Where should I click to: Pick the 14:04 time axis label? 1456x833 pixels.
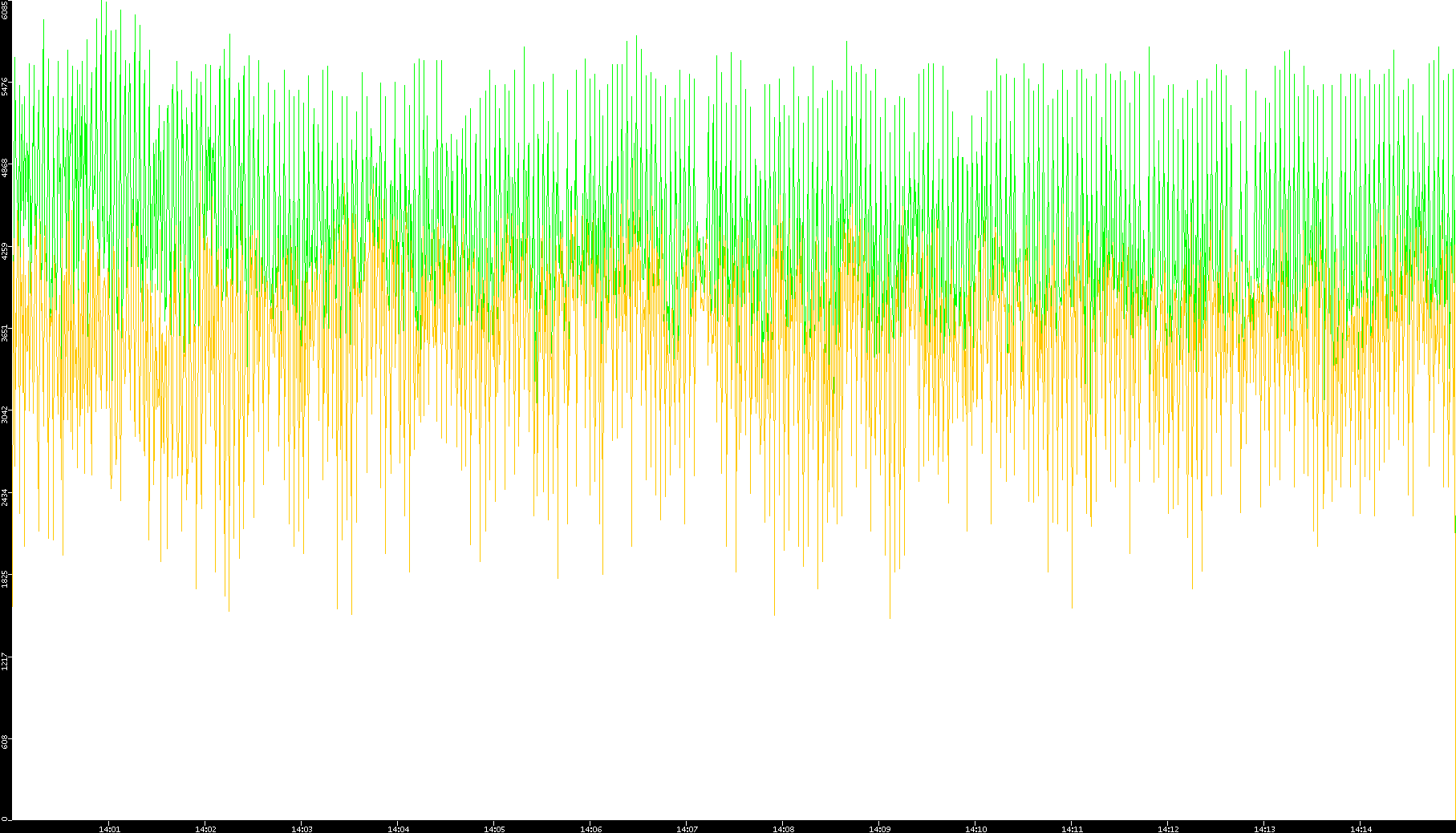398,829
